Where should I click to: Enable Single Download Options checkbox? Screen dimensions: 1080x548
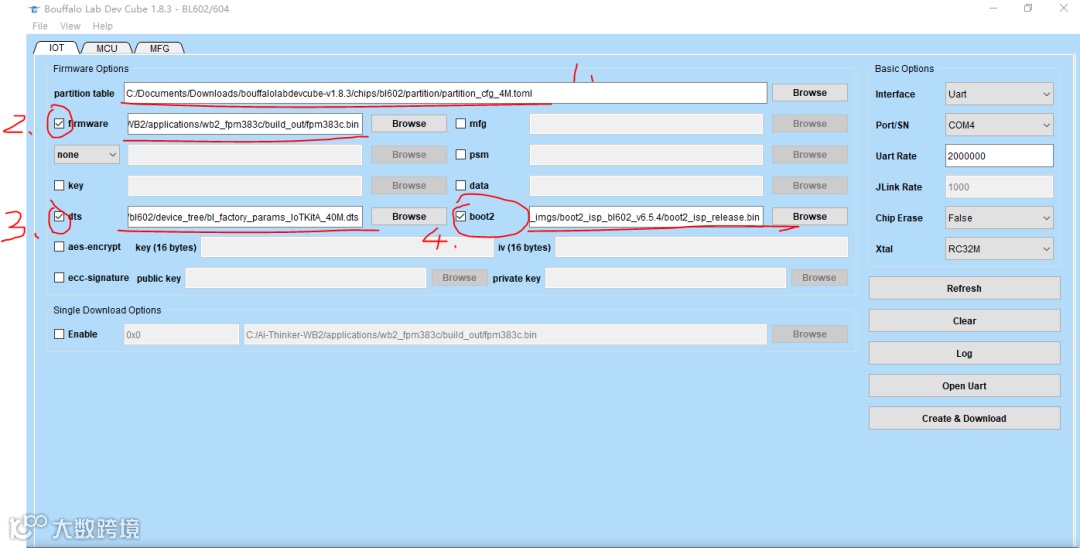click(x=59, y=334)
